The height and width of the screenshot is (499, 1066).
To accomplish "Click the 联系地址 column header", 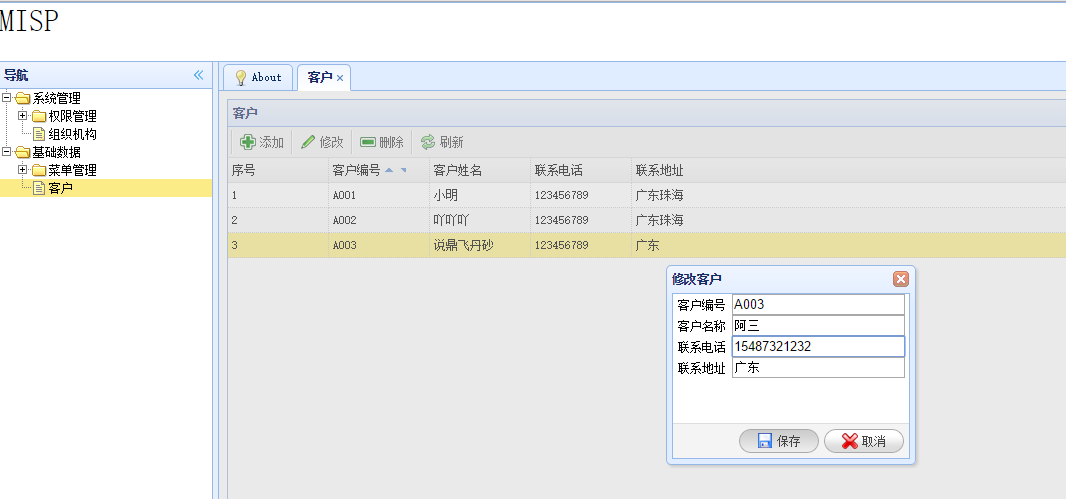I will coord(848,170).
